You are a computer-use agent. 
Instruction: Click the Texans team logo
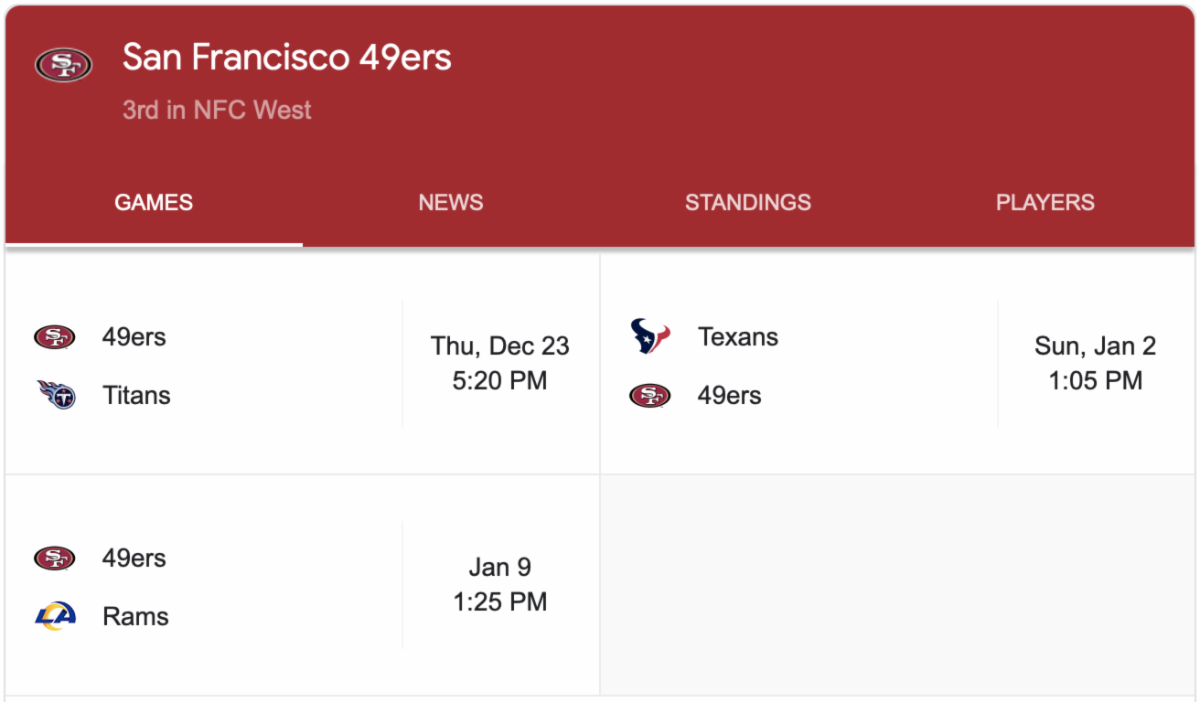[650, 337]
